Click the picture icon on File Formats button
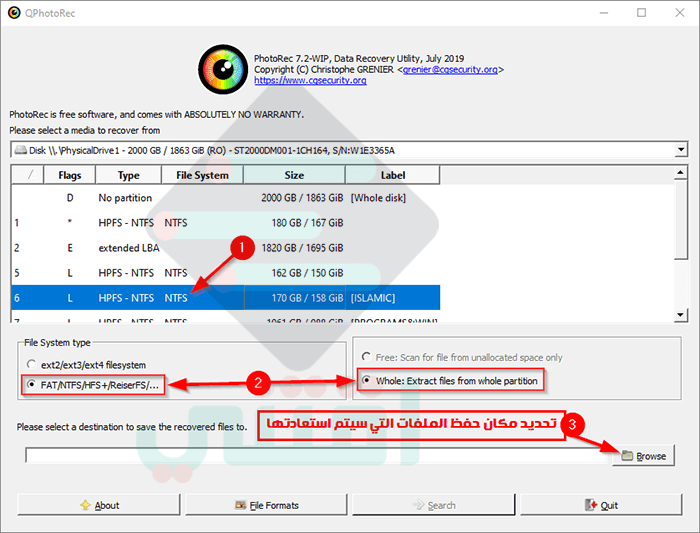 point(241,505)
